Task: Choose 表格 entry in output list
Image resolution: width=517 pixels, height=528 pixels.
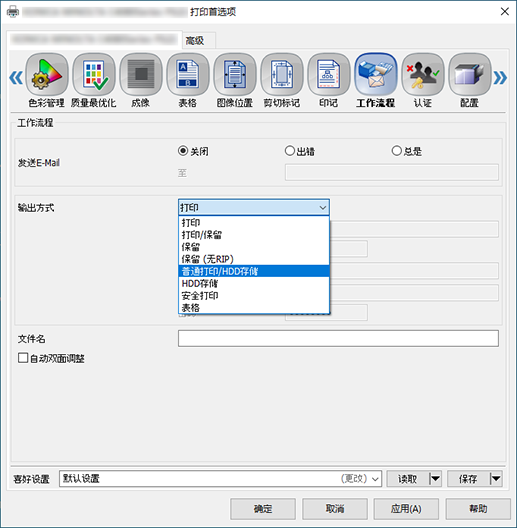Action: (x=254, y=307)
